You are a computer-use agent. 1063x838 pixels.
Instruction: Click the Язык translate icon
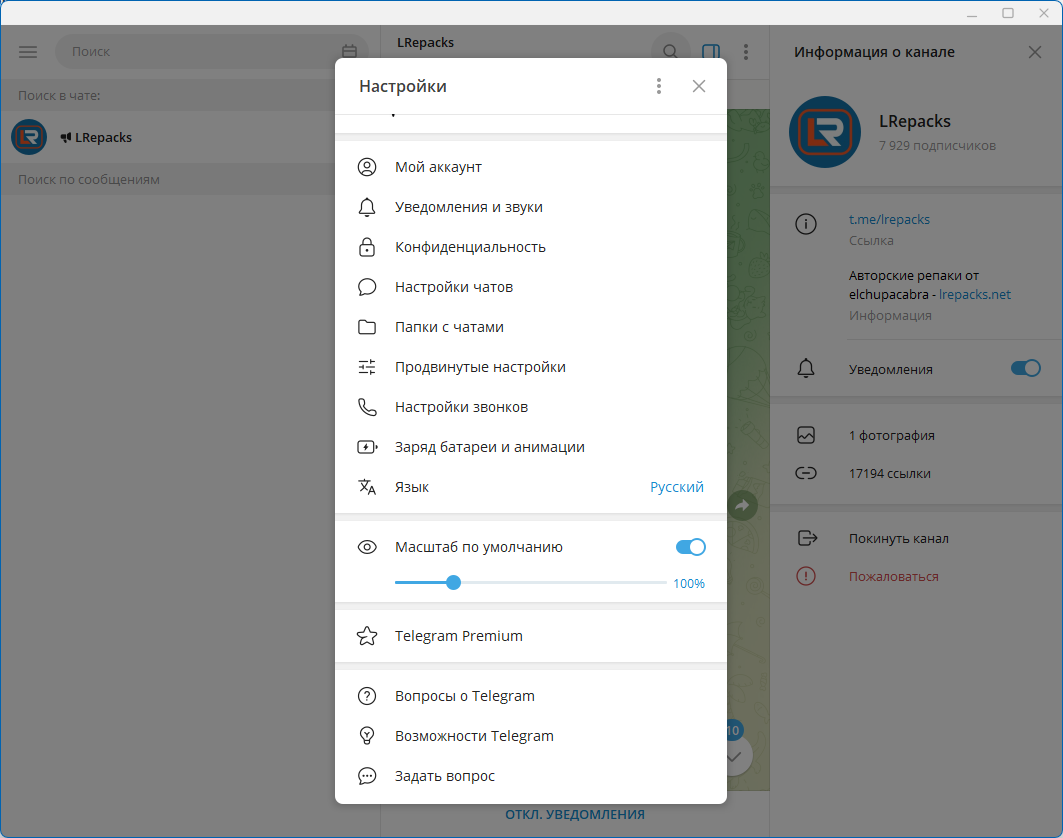(x=367, y=487)
